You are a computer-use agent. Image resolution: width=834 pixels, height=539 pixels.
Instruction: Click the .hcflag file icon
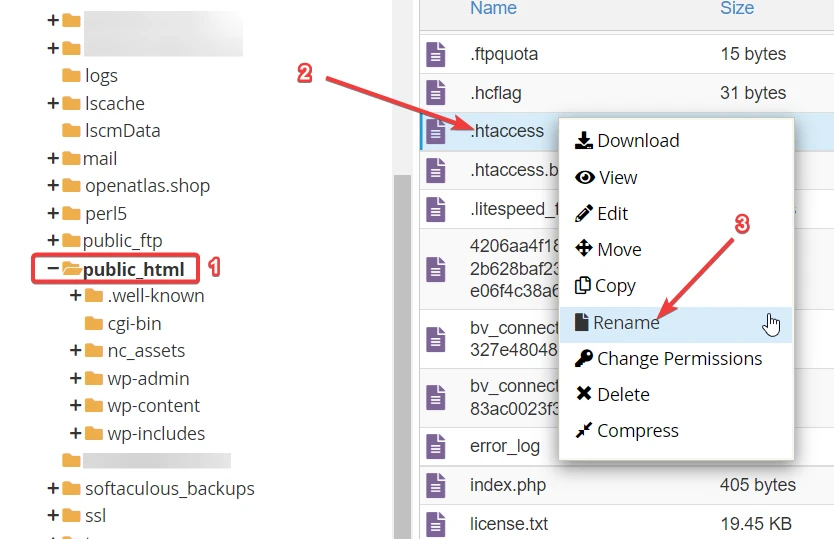[x=436, y=93]
